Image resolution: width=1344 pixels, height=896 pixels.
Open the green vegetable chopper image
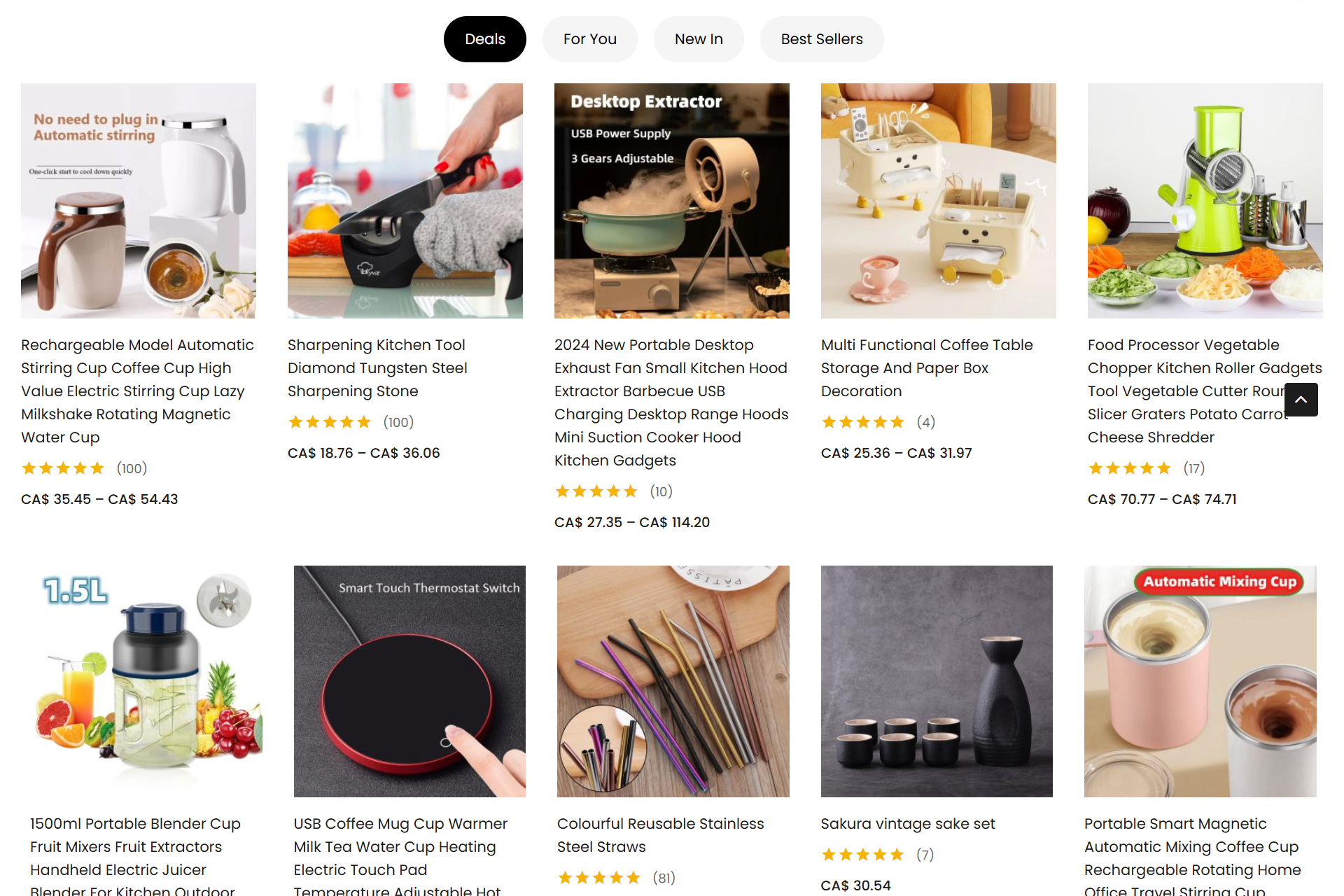[1205, 201]
